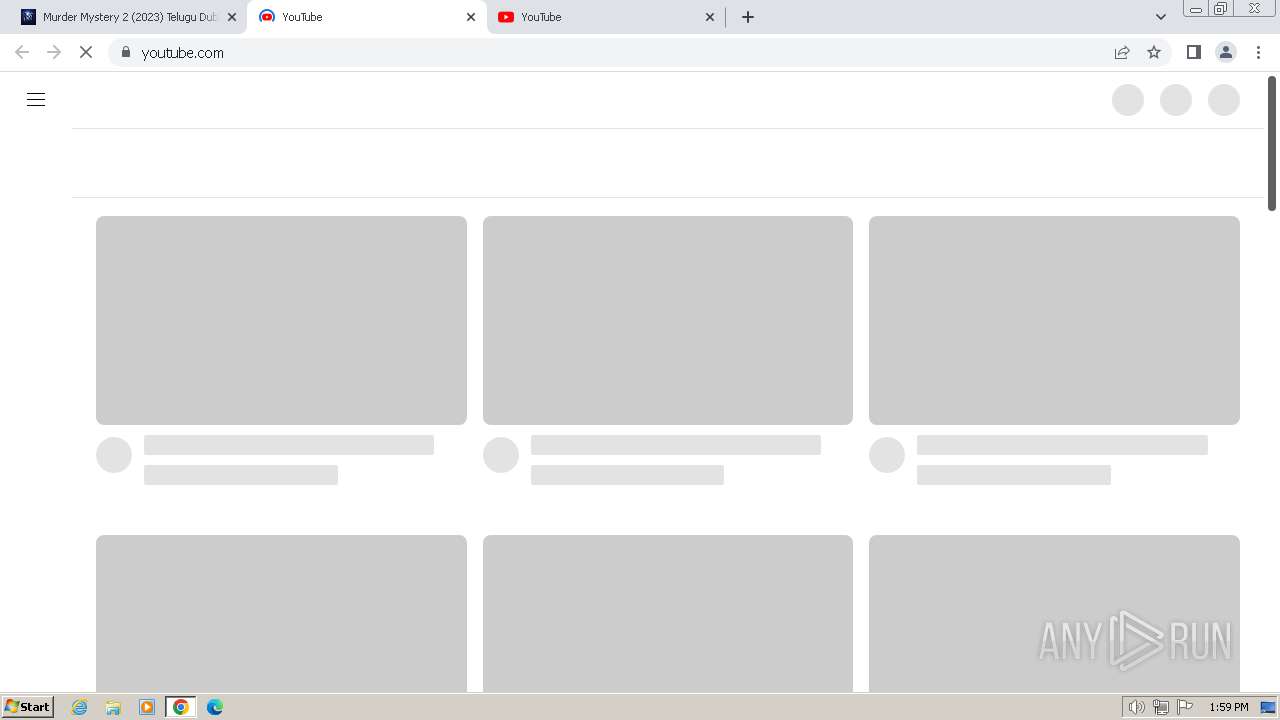This screenshot has width=1280, height=720.
Task: Launch Microsoft Edge from taskbar
Action: click(x=215, y=707)
